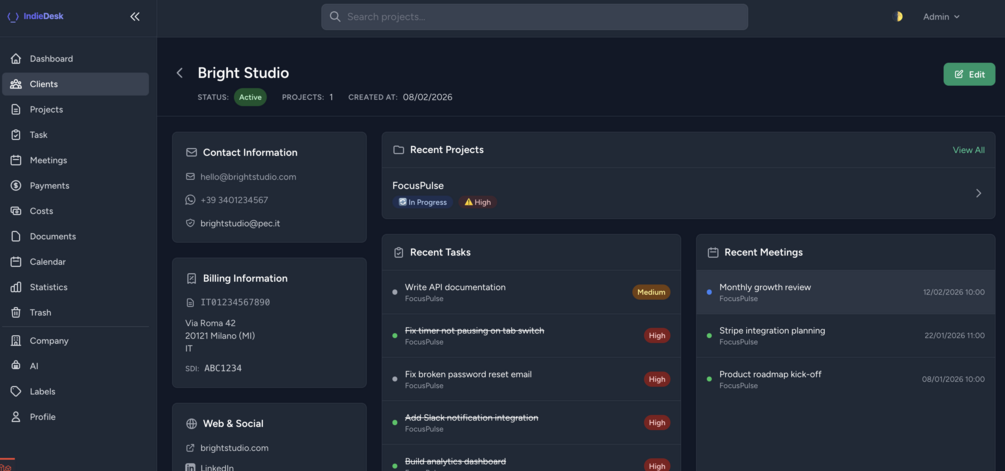Open the brightstudio.com website link
Viewport: 1005px width, 471px height.
(x=234, y=448)
